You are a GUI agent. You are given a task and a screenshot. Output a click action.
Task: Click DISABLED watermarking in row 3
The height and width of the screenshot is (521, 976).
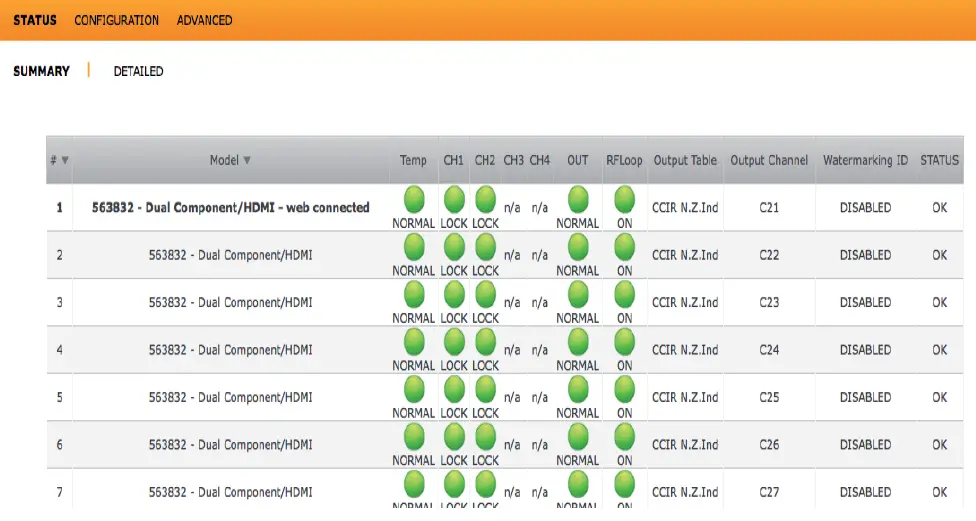(x=865, y=302)
